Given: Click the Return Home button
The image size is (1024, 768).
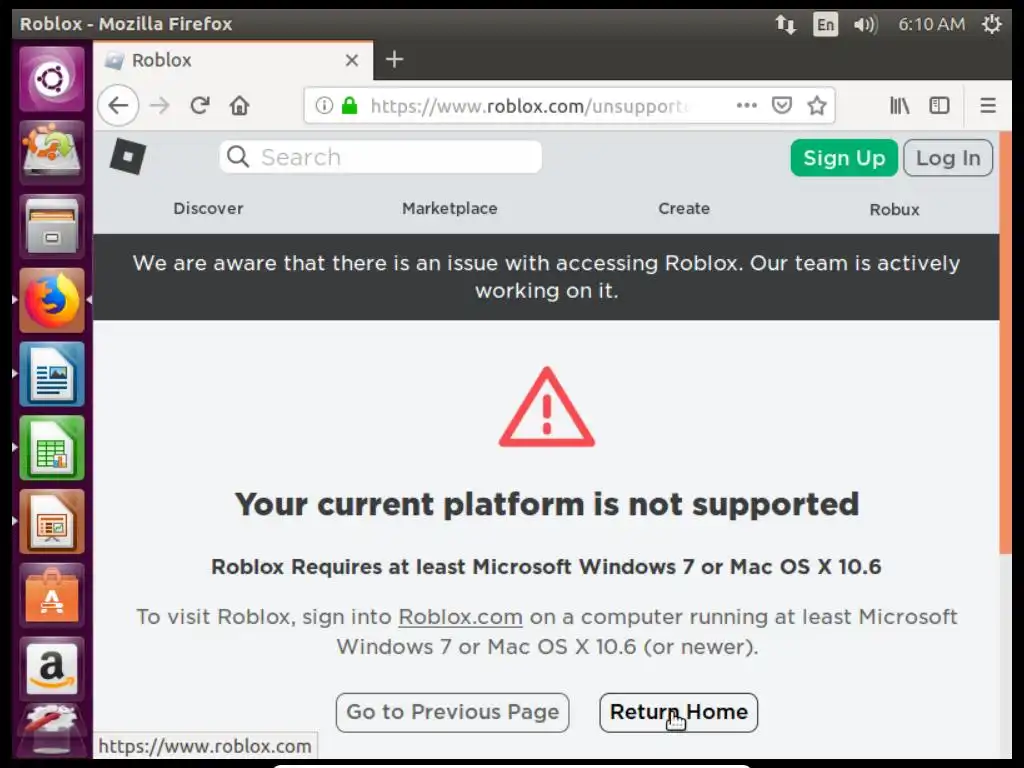Looking at the screenshot, I should pyautogui.click(x=678, y=712).
